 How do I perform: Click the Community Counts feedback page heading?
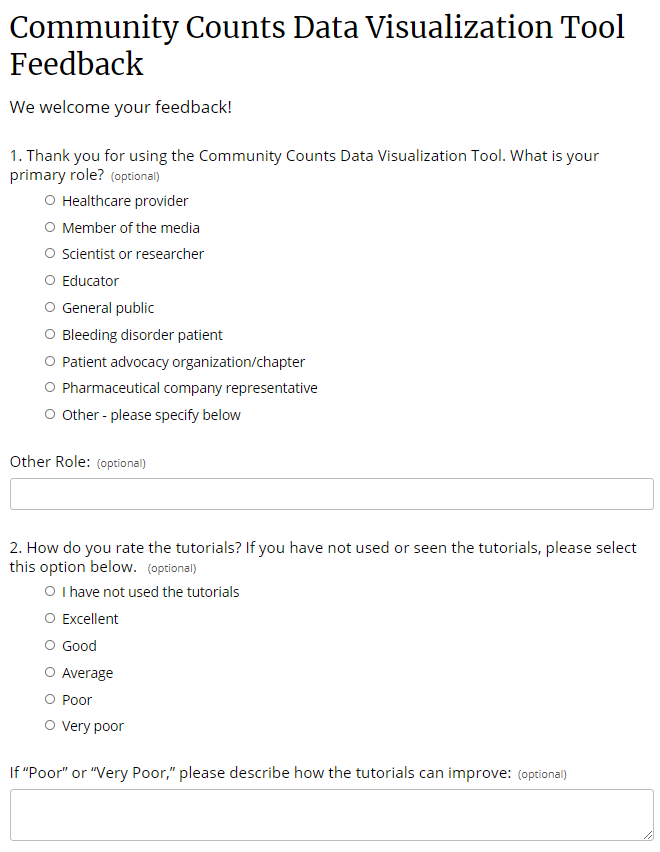tap(317, 45)
